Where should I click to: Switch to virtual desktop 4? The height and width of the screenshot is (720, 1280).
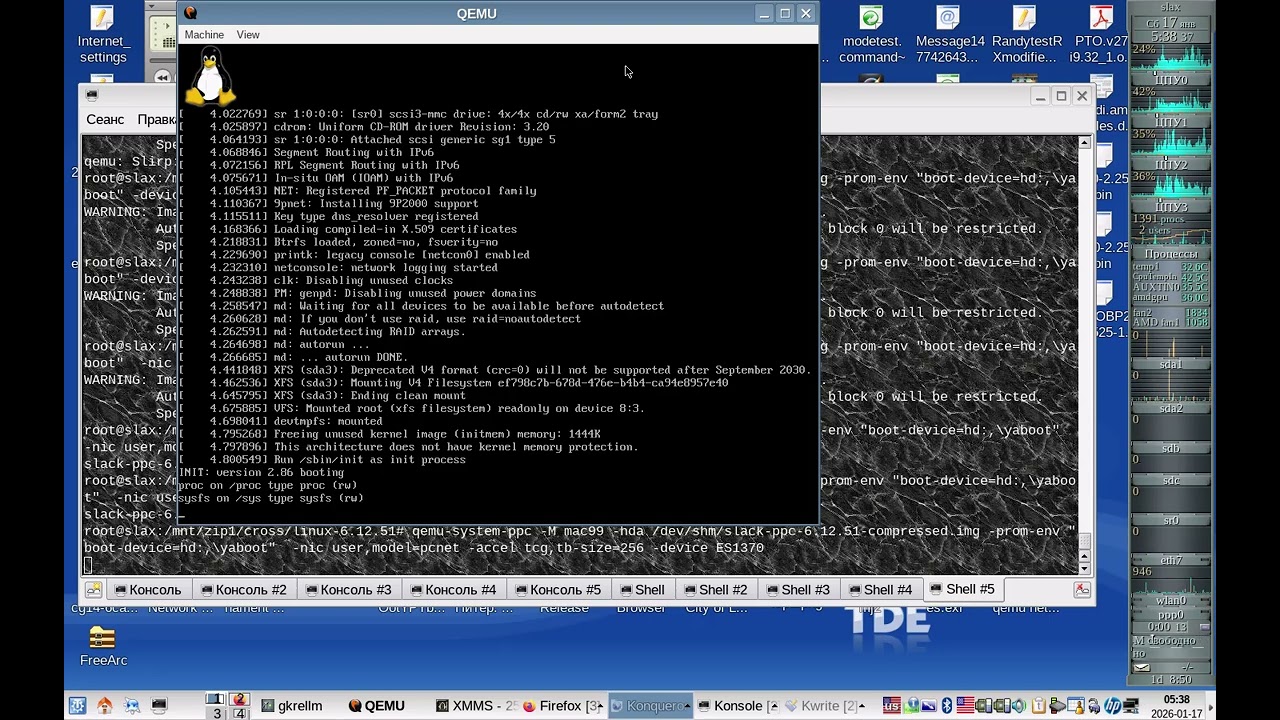[239, 713]
